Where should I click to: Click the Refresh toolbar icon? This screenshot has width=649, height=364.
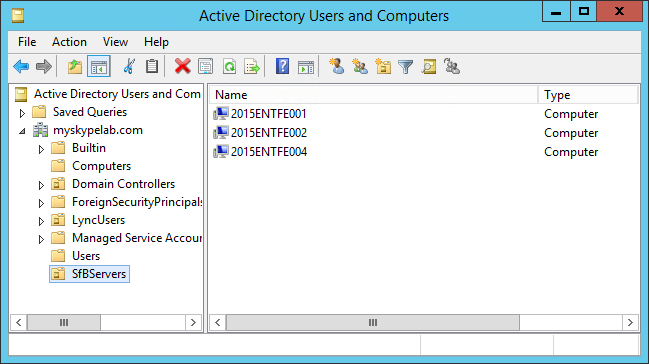click(229, 66)
